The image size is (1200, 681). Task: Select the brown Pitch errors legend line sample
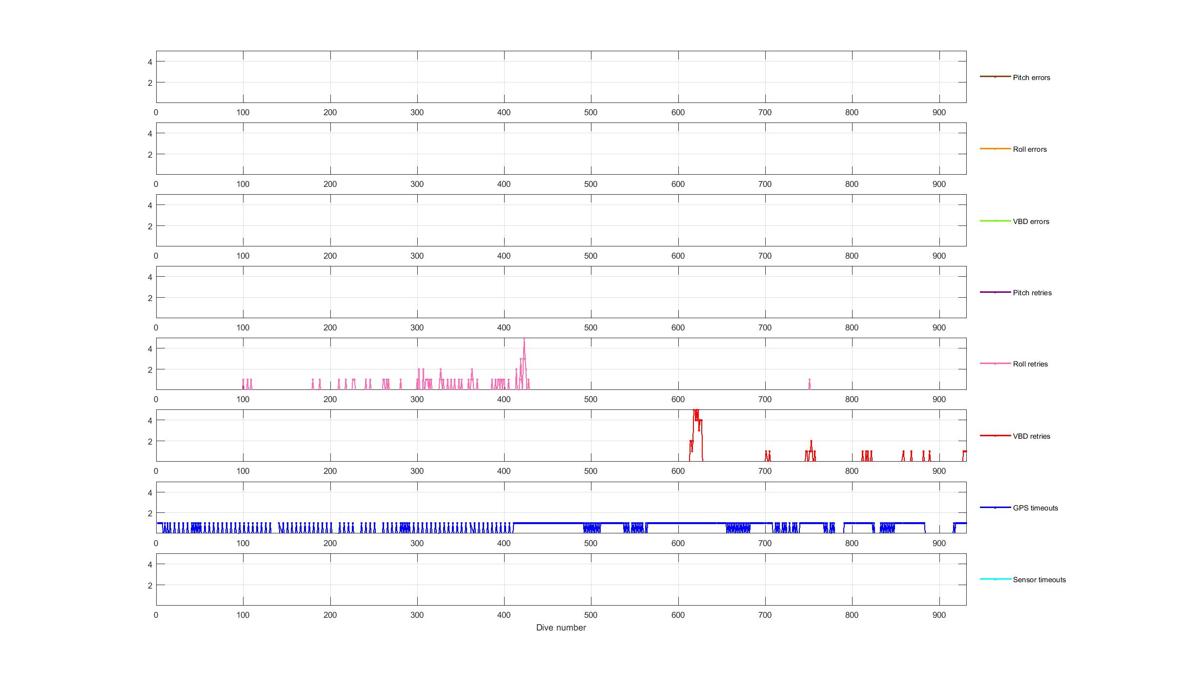[995, 77]
